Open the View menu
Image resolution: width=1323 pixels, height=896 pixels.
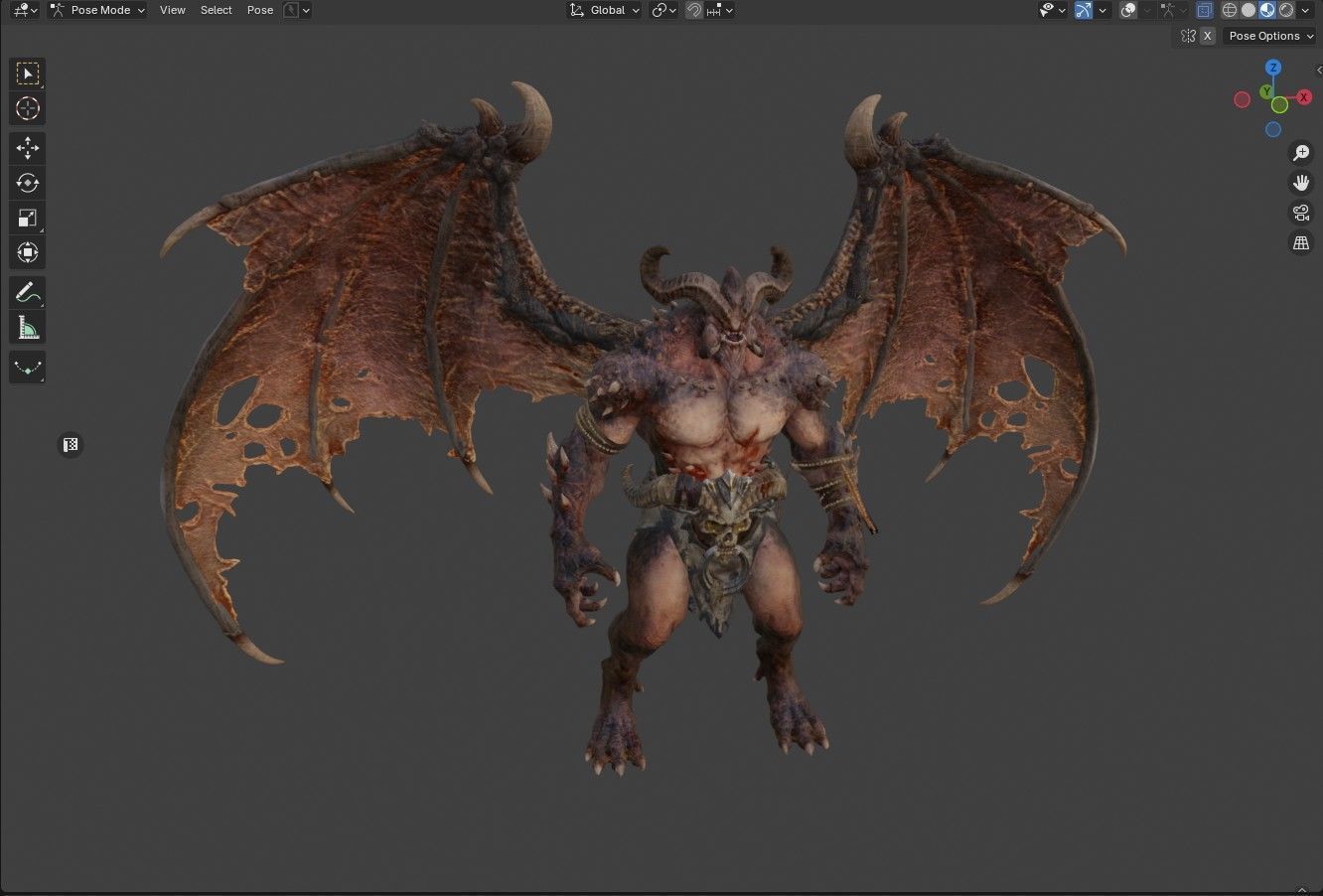pos(173,10)
